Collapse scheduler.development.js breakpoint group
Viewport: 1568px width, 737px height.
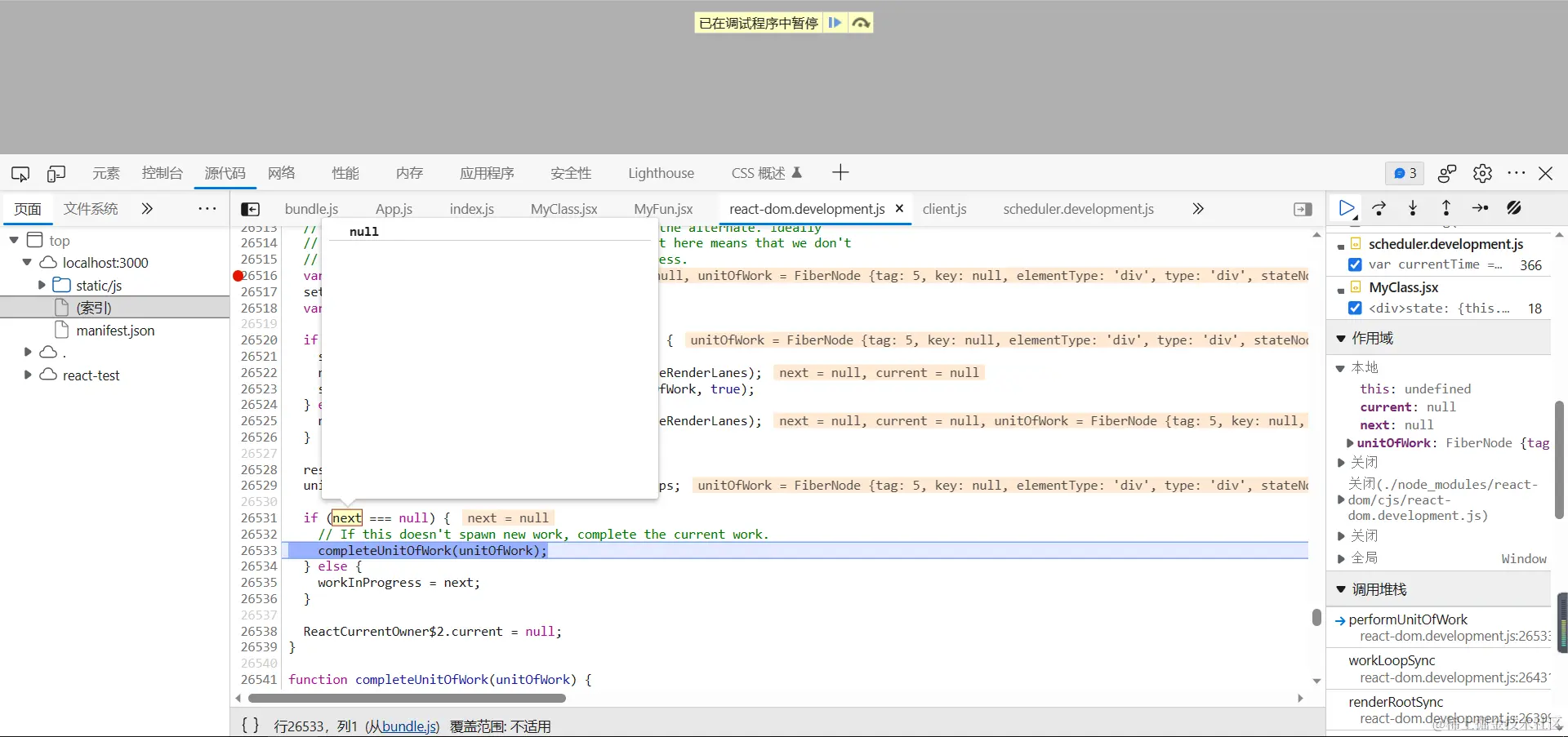[x=1341, y=245]
